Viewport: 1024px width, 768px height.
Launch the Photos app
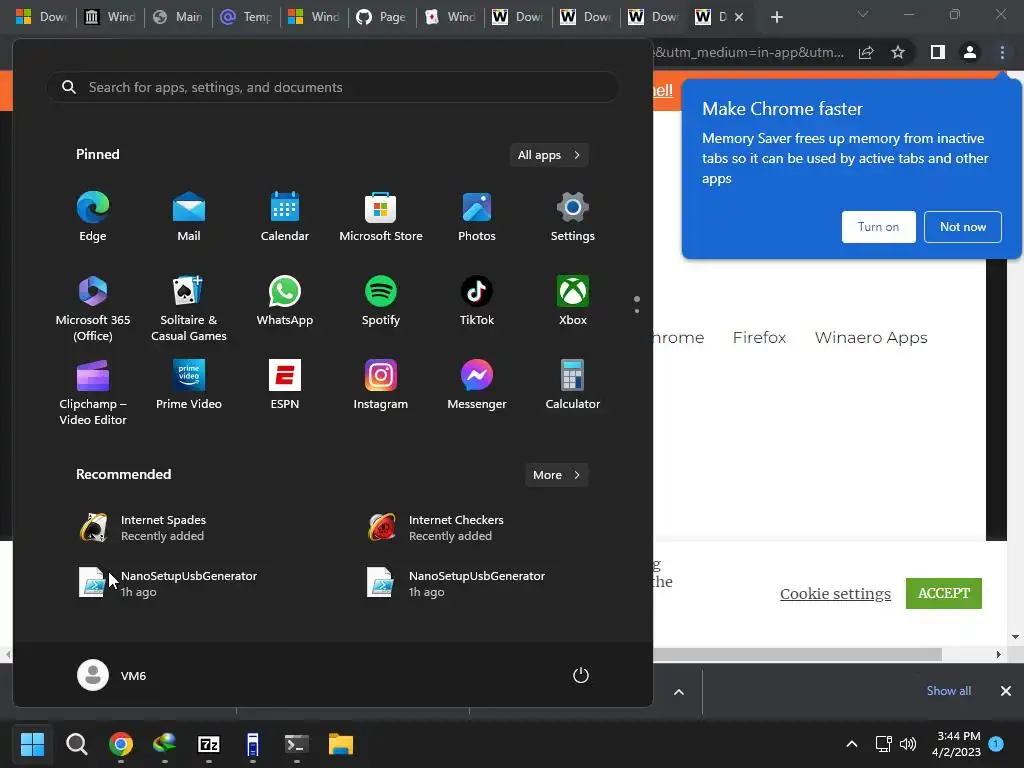(x=477, y=217)
